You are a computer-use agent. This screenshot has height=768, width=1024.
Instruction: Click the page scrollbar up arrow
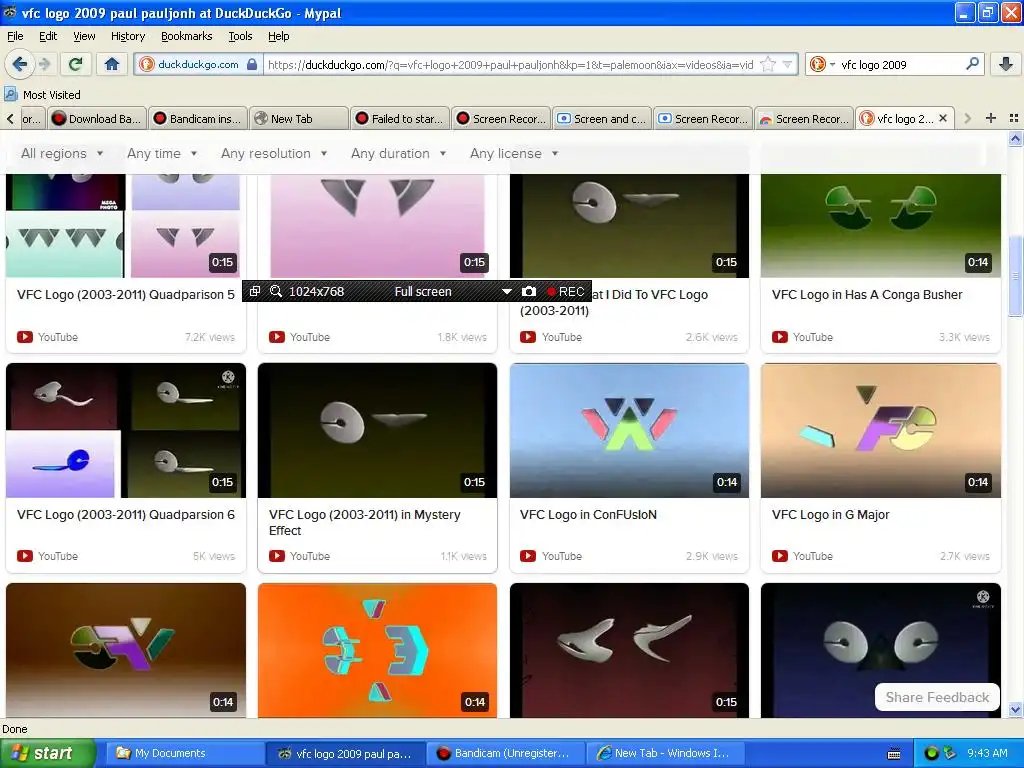click(x=1015, y=138)
